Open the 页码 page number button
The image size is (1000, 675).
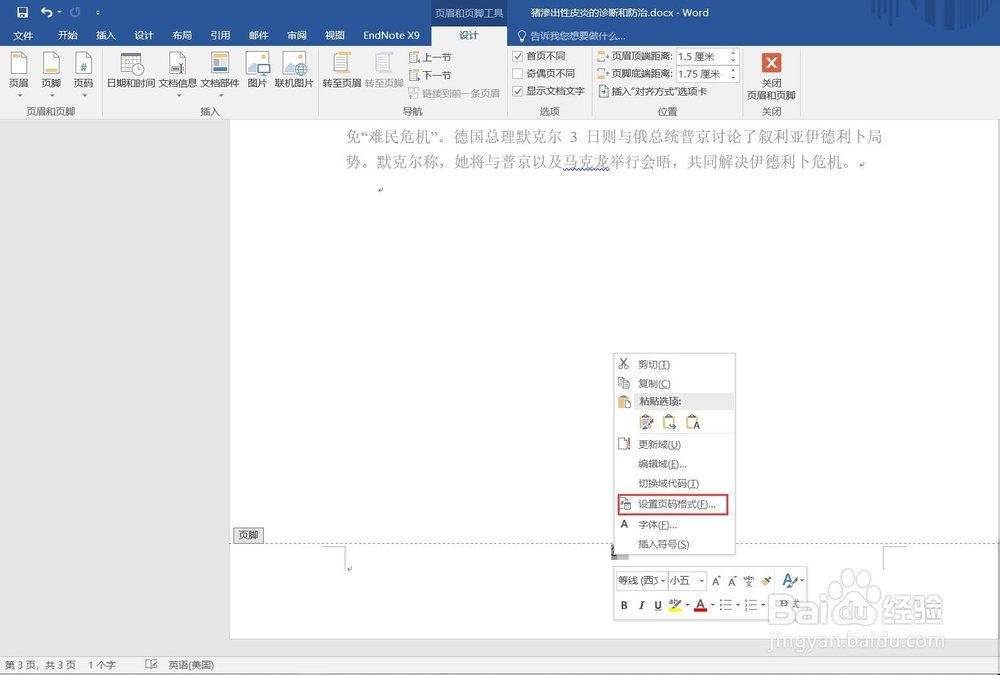tap(84, 75)
